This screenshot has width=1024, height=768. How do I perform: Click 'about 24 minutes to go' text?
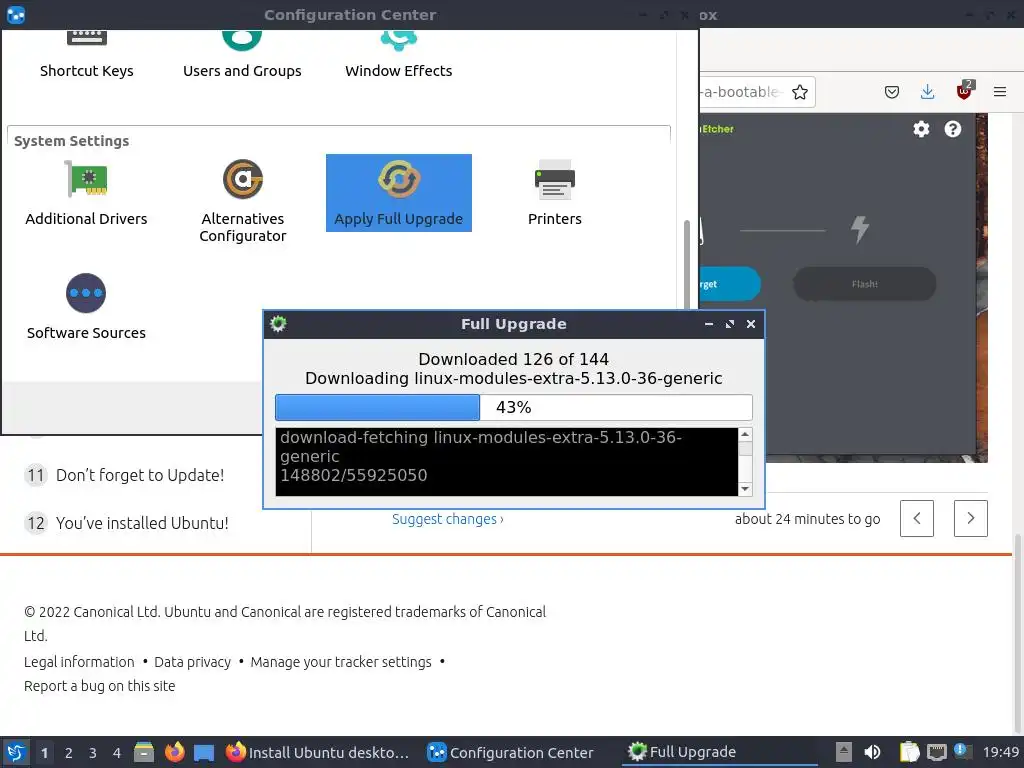pyautogui.click(x=807, y=519)
